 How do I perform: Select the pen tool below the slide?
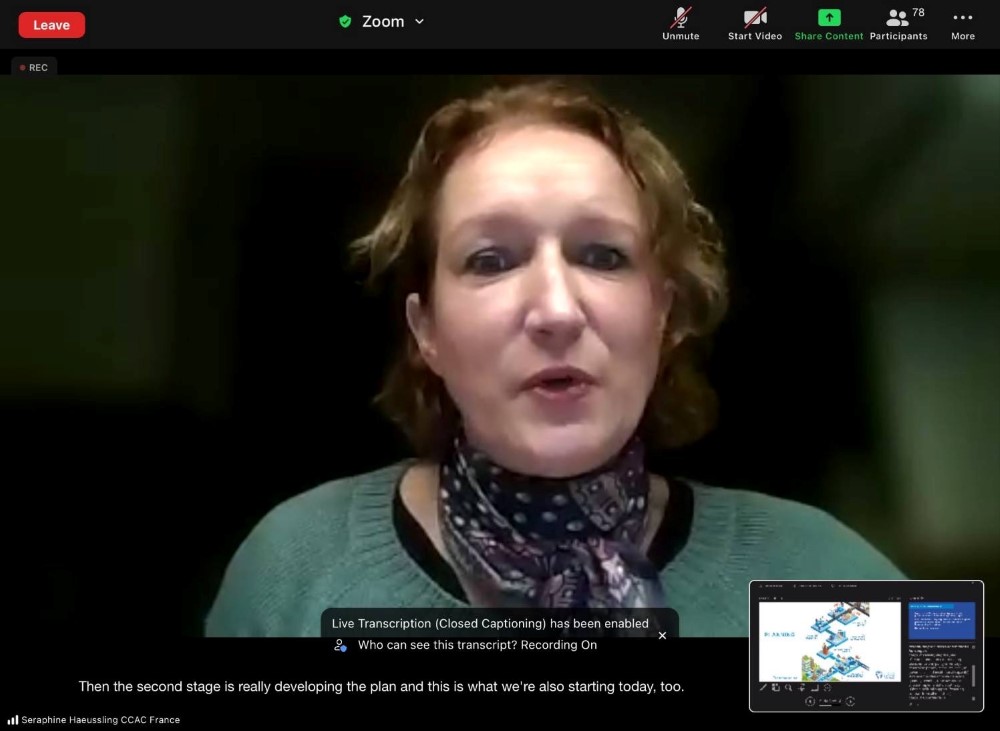tap(764, 688)
